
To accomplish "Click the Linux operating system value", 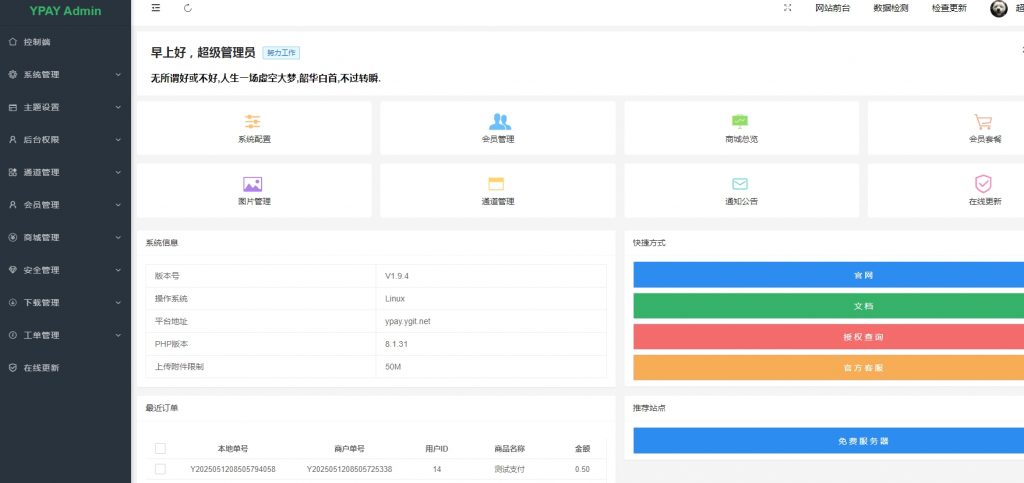I will [x=395, y=299].
